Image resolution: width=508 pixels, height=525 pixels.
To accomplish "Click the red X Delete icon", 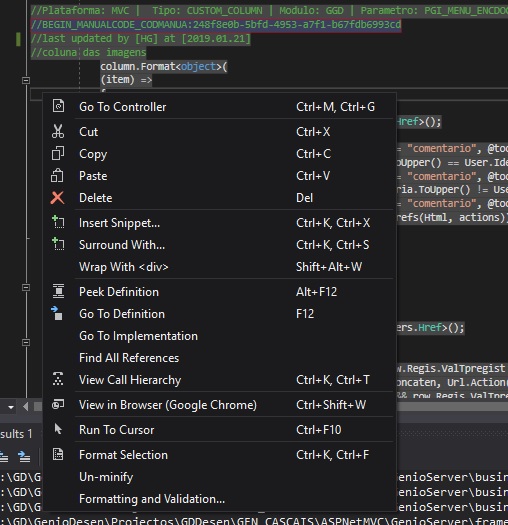I will coord(57,198).
